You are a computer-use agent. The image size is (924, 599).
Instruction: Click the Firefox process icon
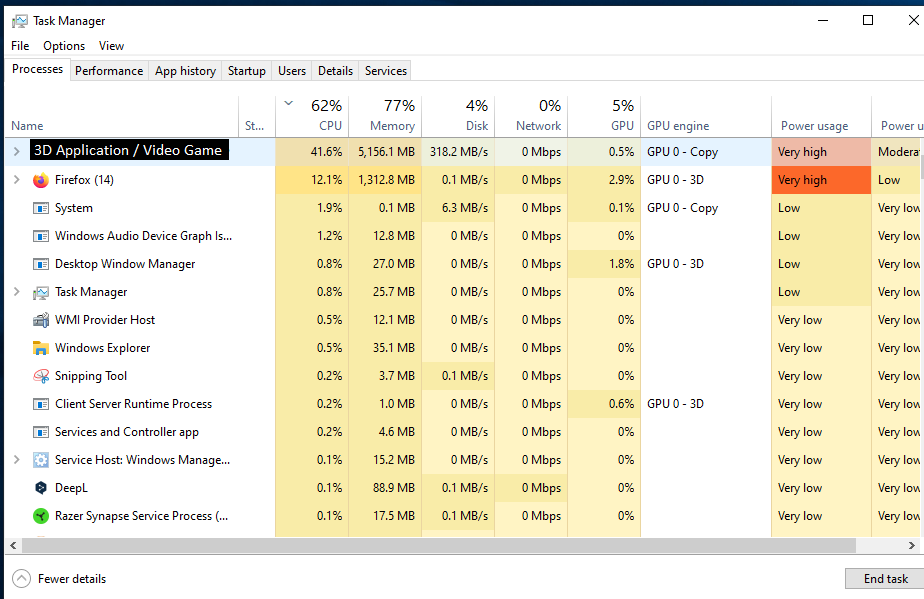40,179
